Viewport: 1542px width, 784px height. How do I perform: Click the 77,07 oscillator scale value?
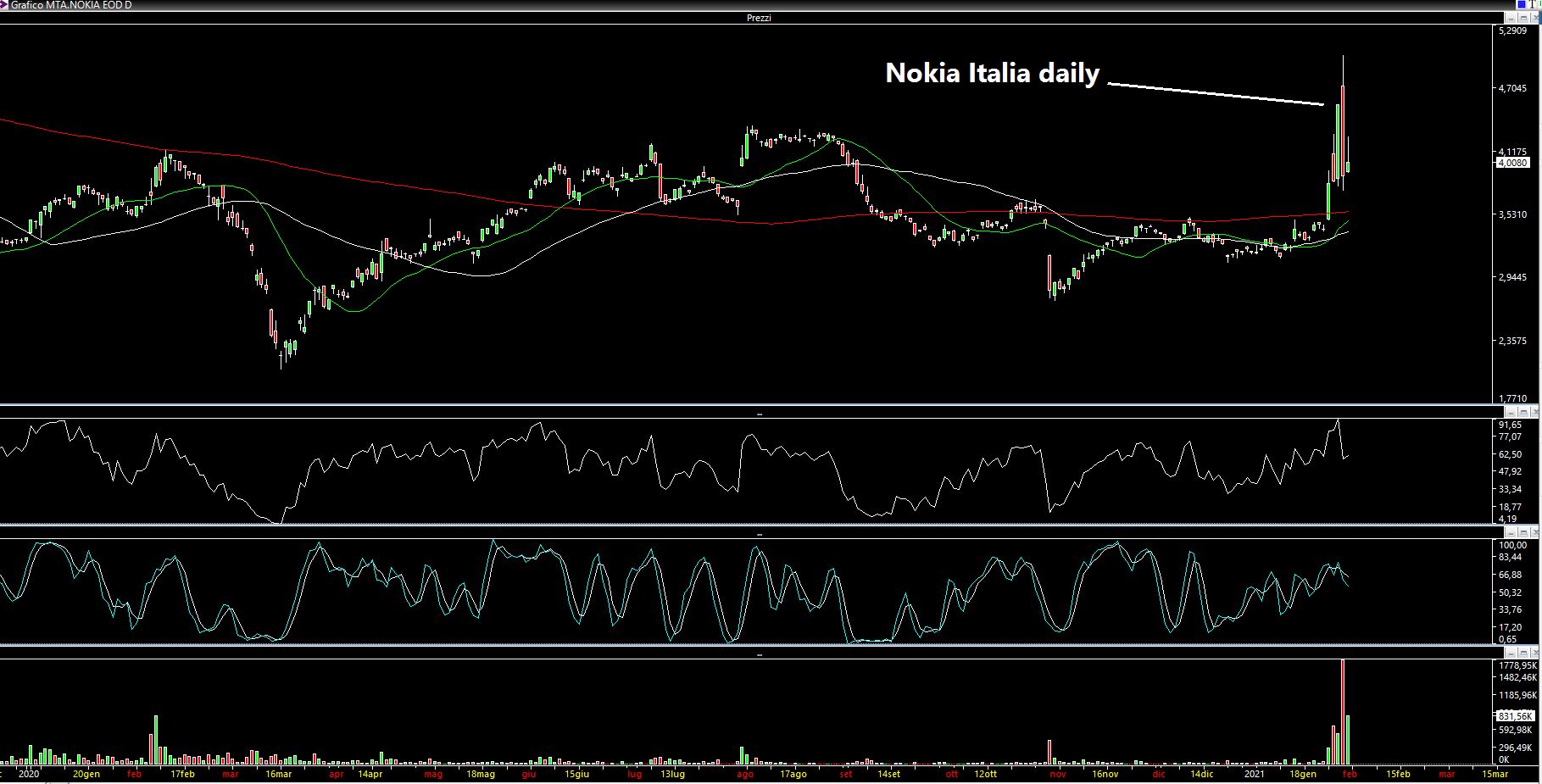[1510, 437]
